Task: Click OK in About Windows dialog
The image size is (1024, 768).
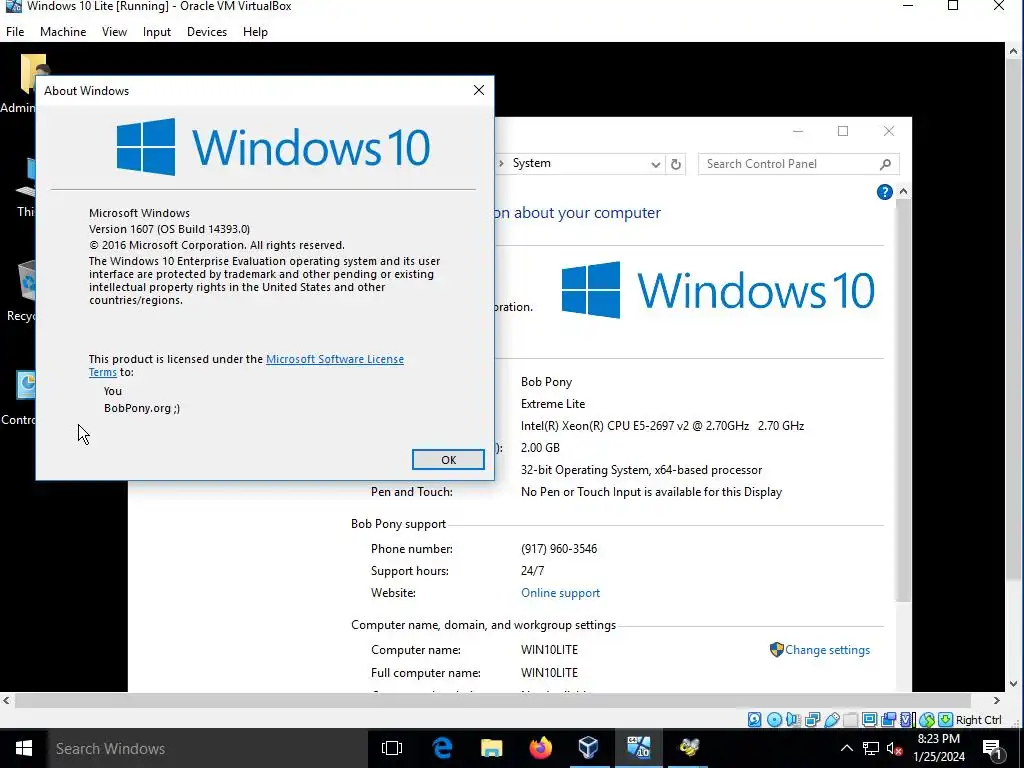Action: pyautogui.click(x=448, y=460)
